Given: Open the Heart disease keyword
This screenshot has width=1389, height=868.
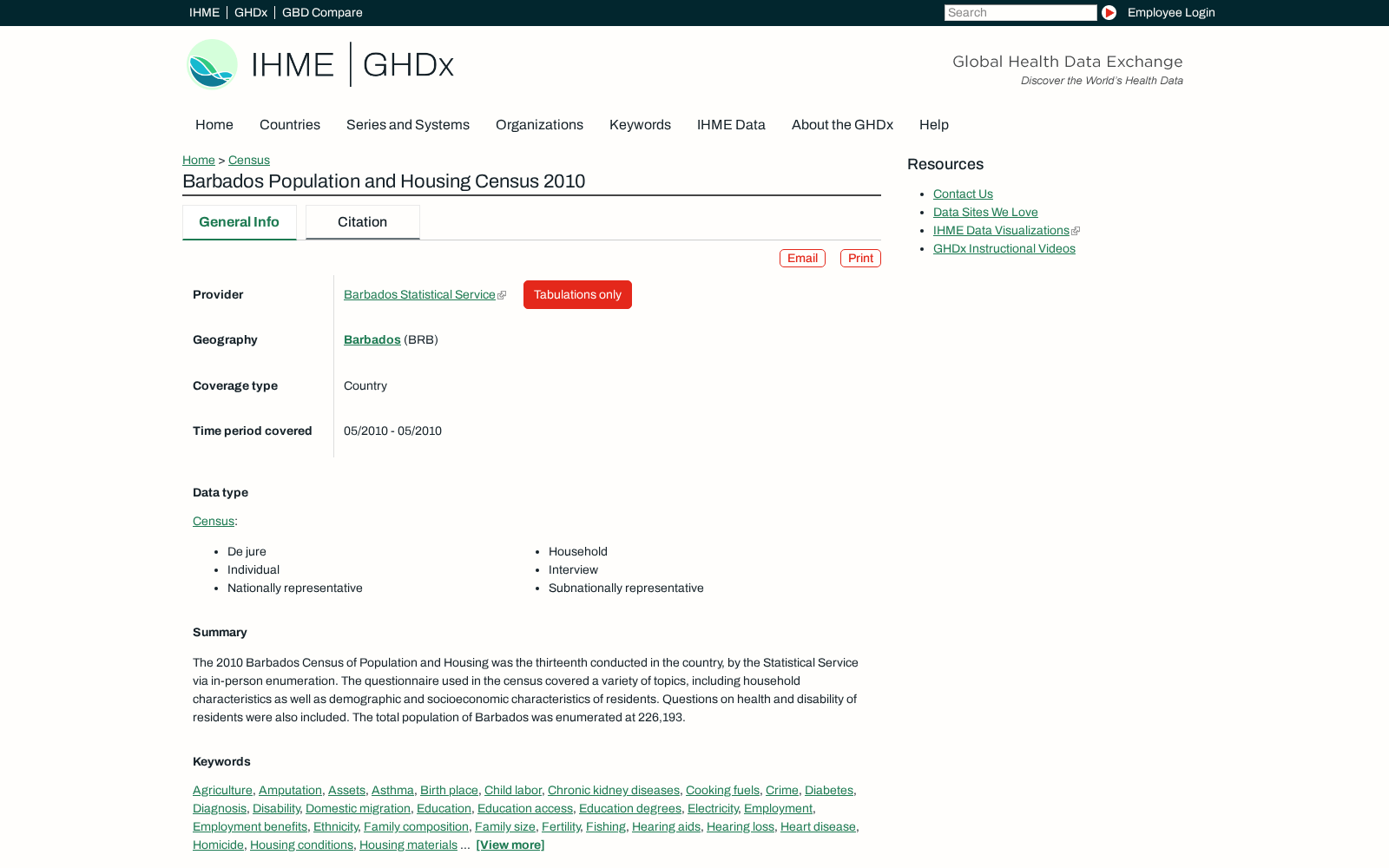Looking at the screenshot, I should (x=818, y=826).
